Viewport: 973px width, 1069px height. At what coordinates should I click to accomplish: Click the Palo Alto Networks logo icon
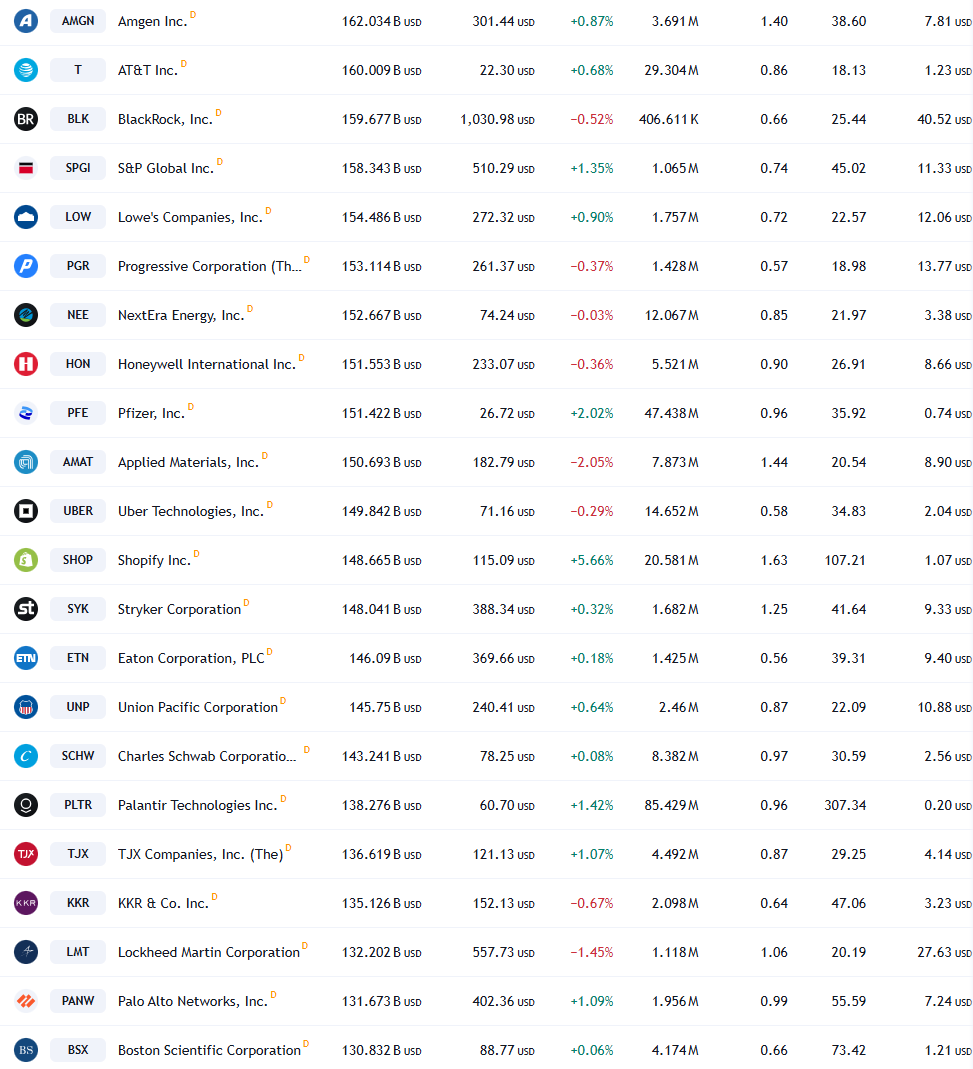[26, 1001]
